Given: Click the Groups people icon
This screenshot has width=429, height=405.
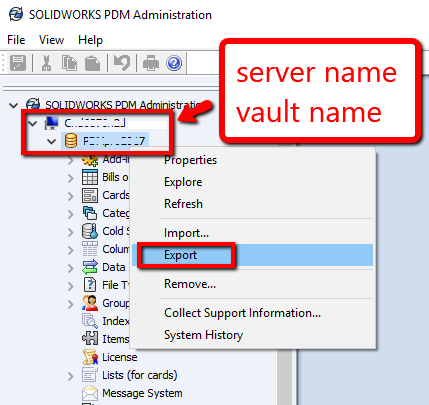Looking at the screenshot, I should click(90, 303).
